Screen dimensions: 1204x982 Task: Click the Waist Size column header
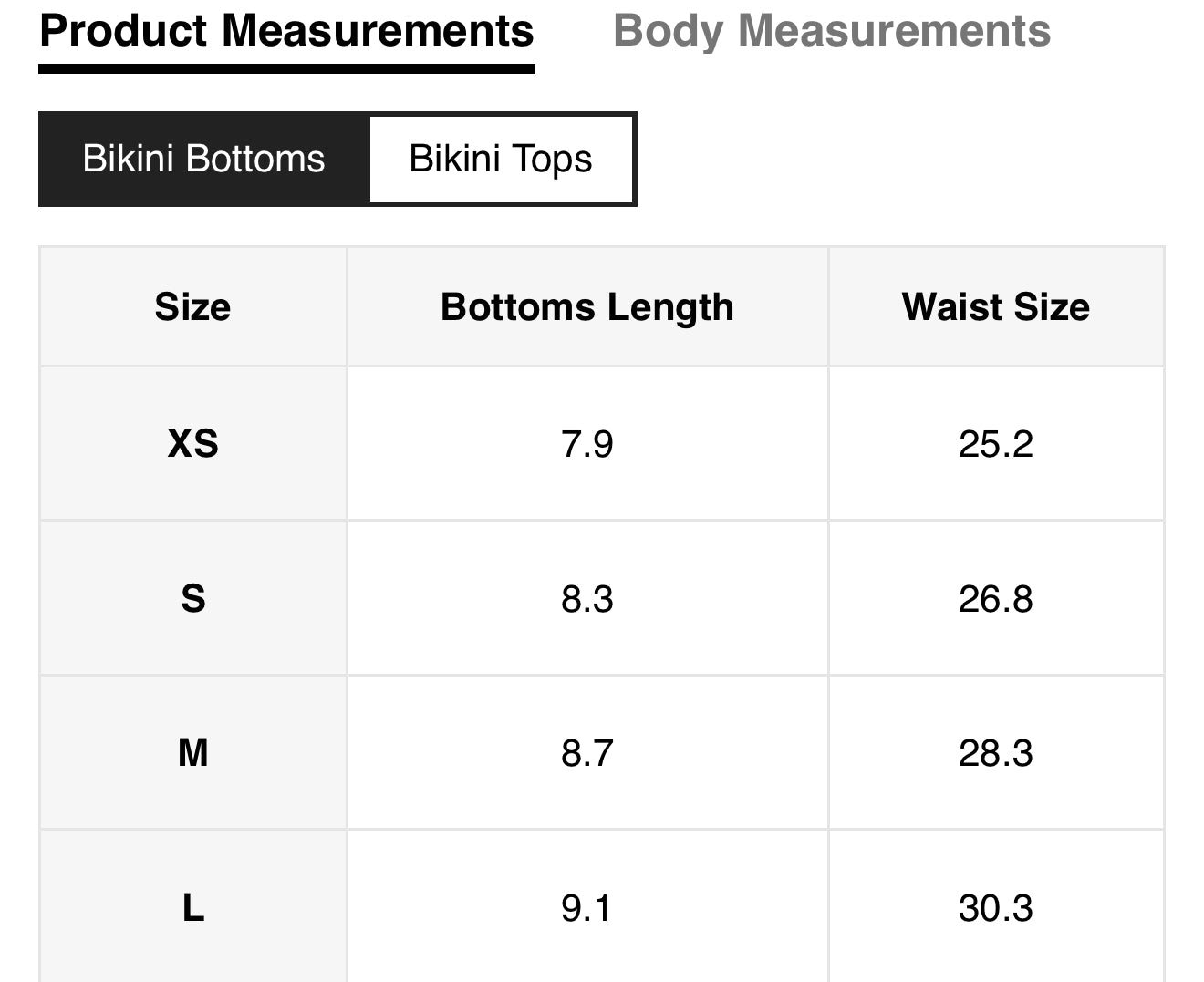point(996,307)
